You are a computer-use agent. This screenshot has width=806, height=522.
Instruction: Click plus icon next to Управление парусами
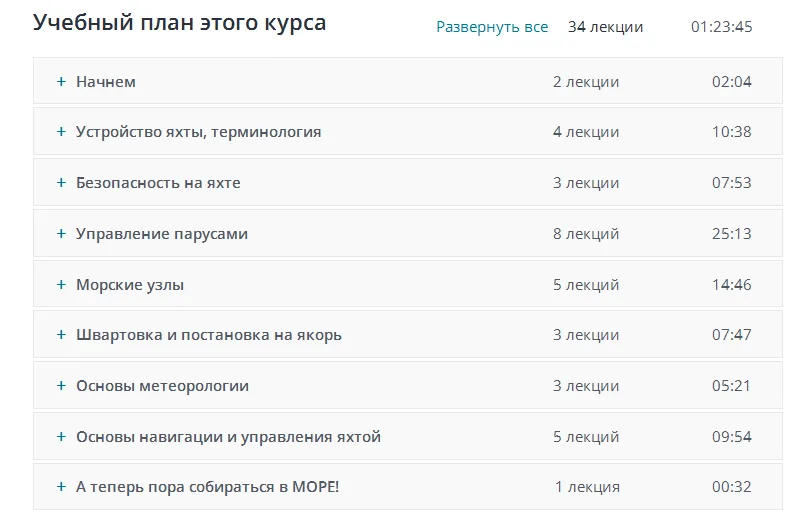(61, 234)
